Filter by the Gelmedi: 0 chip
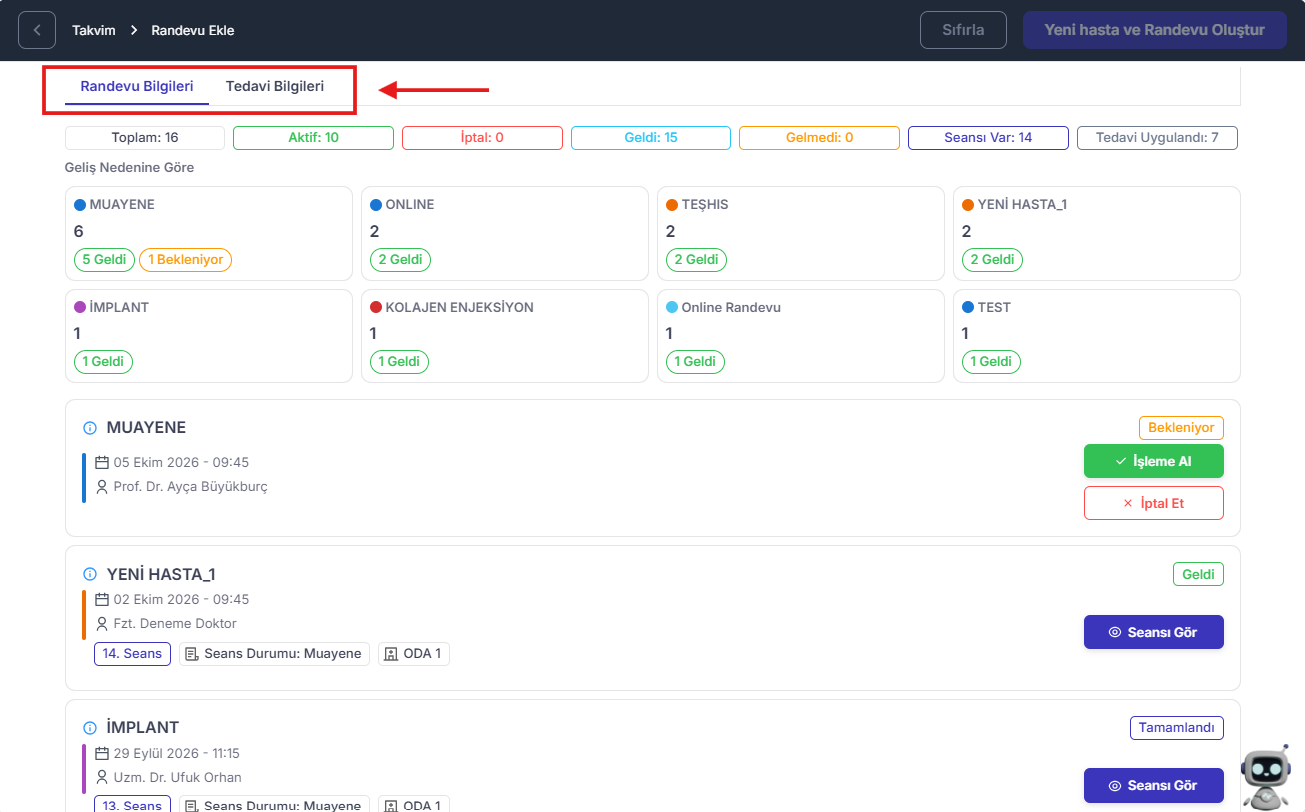 click(x=820, y=138)
